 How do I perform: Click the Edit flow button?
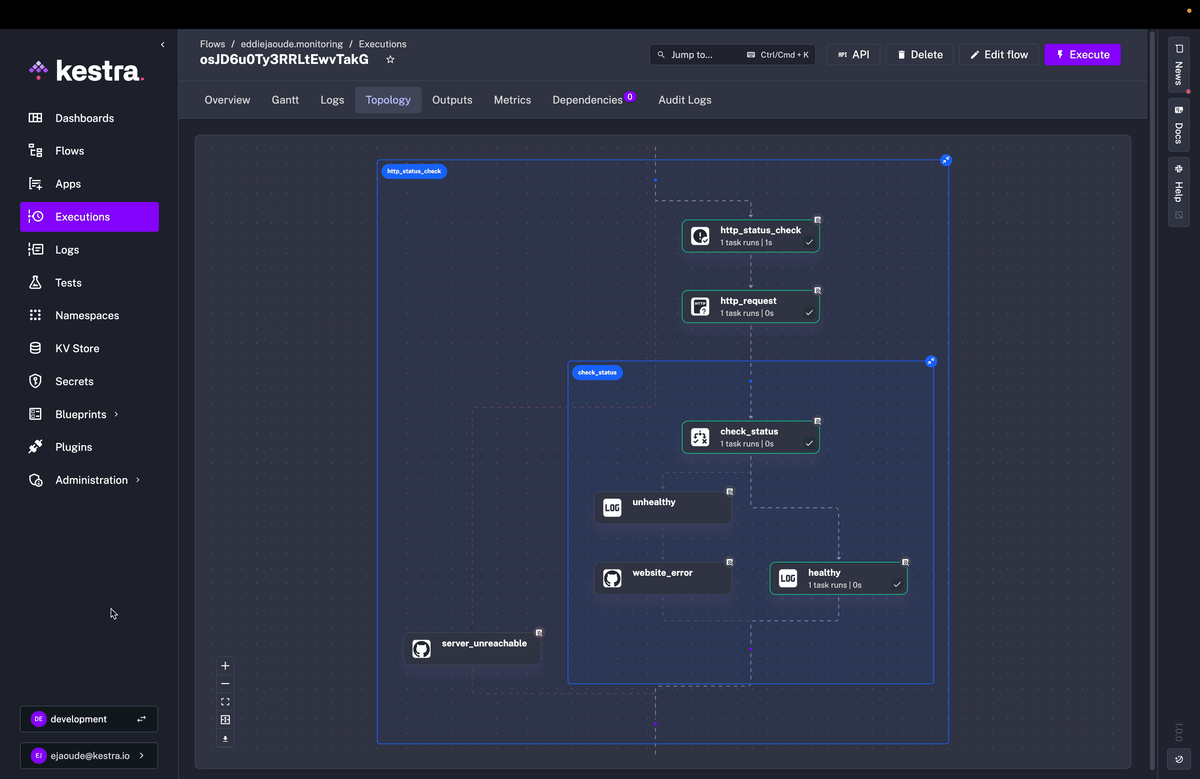point(998,55)
